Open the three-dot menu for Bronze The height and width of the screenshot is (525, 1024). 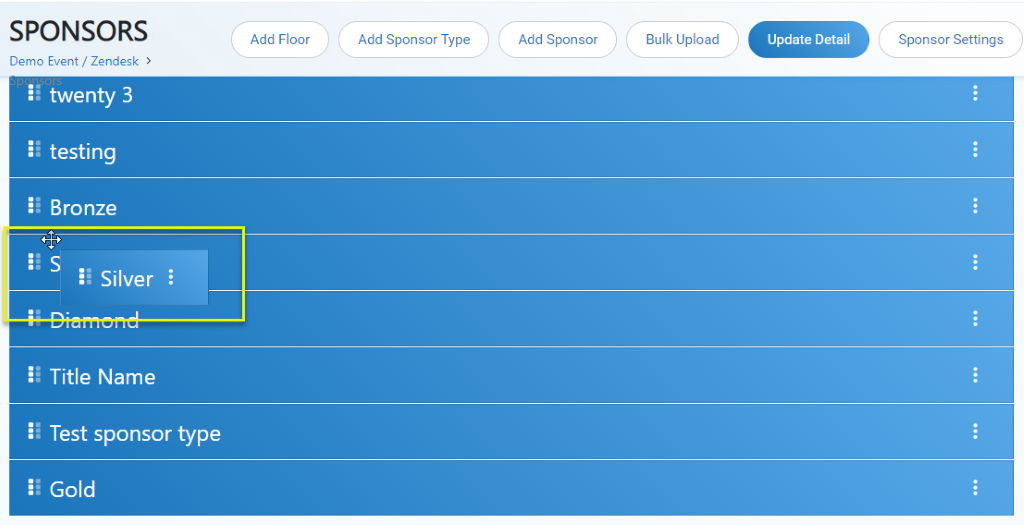[x=975, y=206]
